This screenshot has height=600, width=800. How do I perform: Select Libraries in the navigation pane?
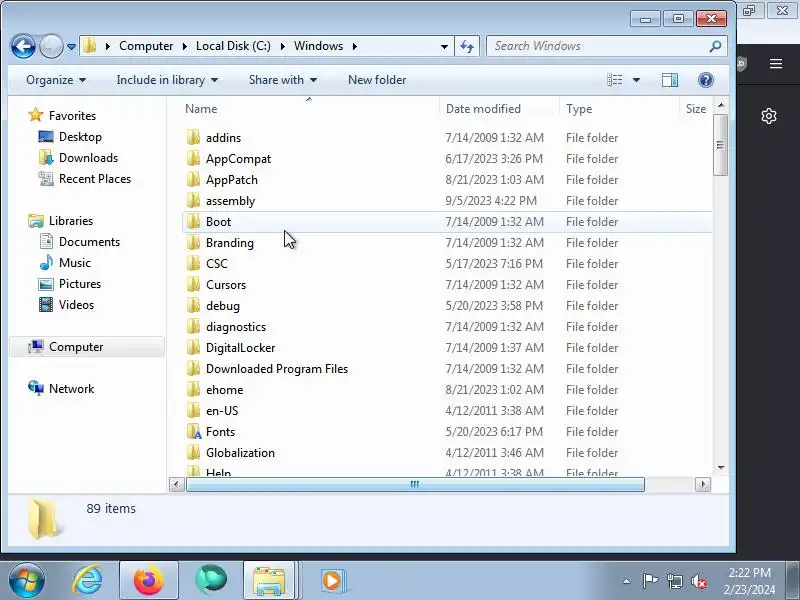click(x=71, y=221)
